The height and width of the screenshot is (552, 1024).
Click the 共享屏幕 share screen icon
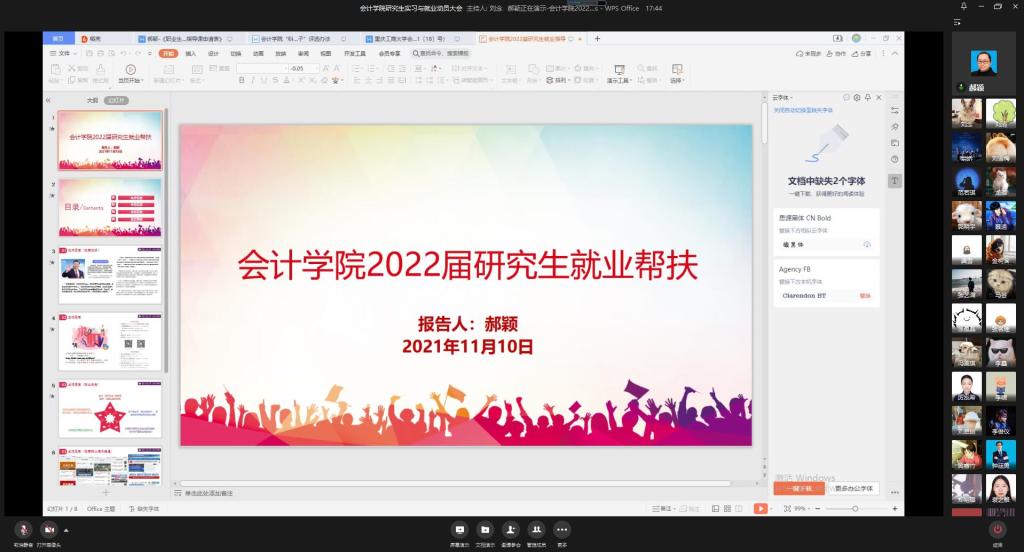point(459,529)
